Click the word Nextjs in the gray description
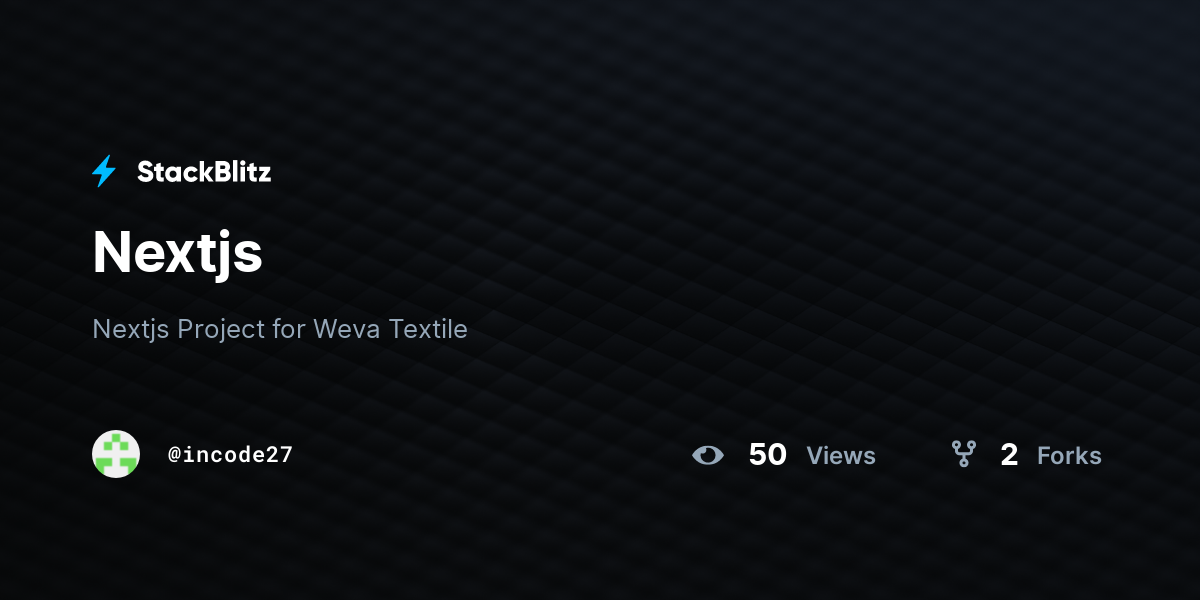 pos(131,330)
